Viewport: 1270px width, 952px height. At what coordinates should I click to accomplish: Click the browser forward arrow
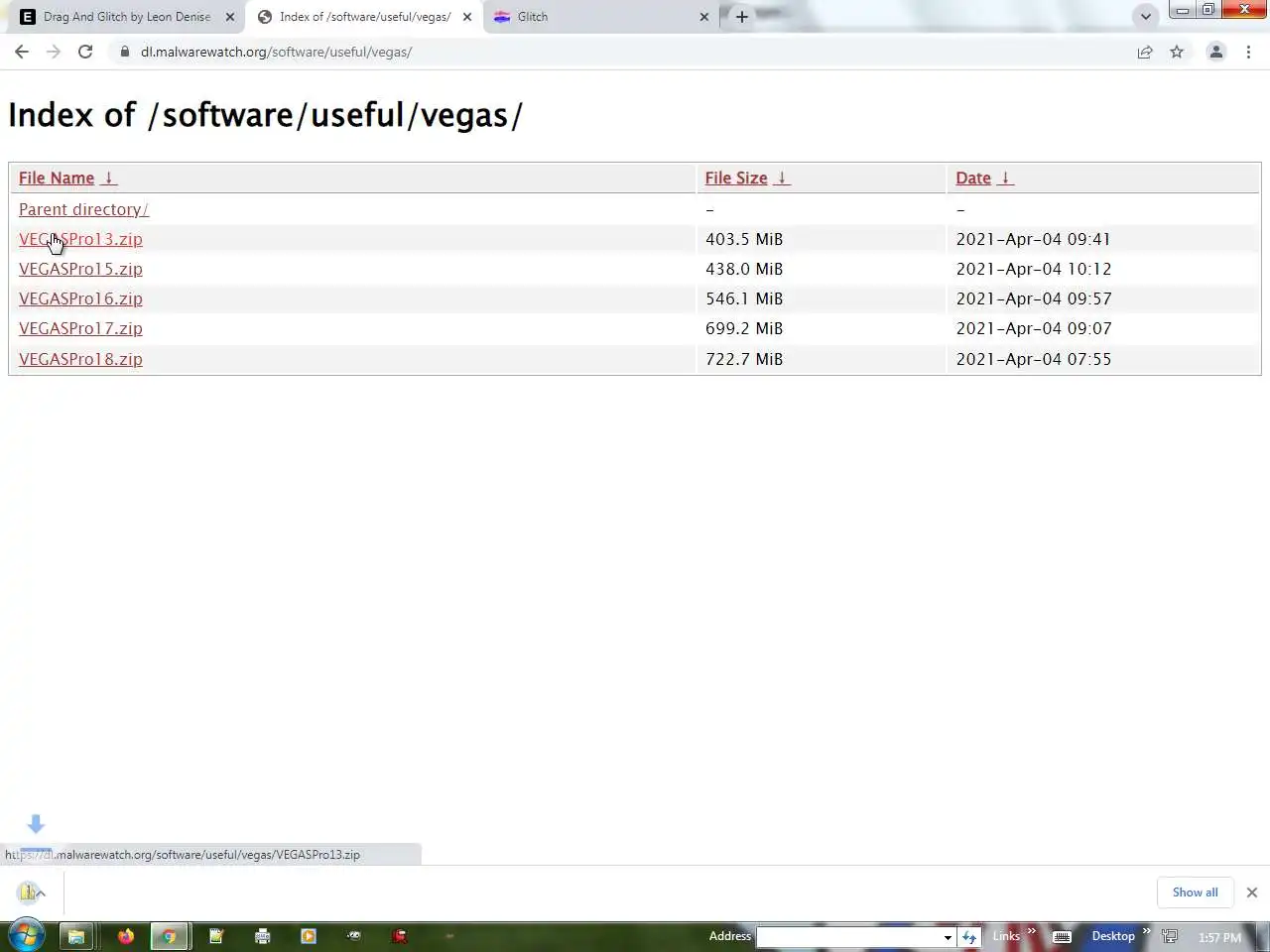pyautogui.click(x=54, y=52)
